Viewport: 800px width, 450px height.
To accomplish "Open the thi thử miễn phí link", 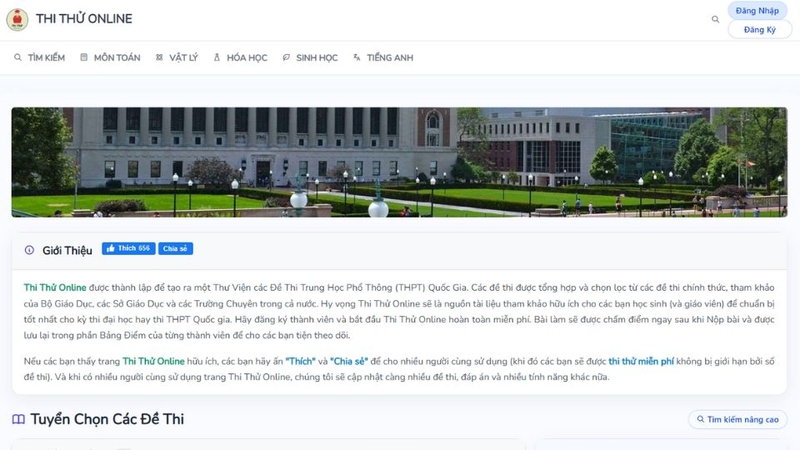I will 641,361.
